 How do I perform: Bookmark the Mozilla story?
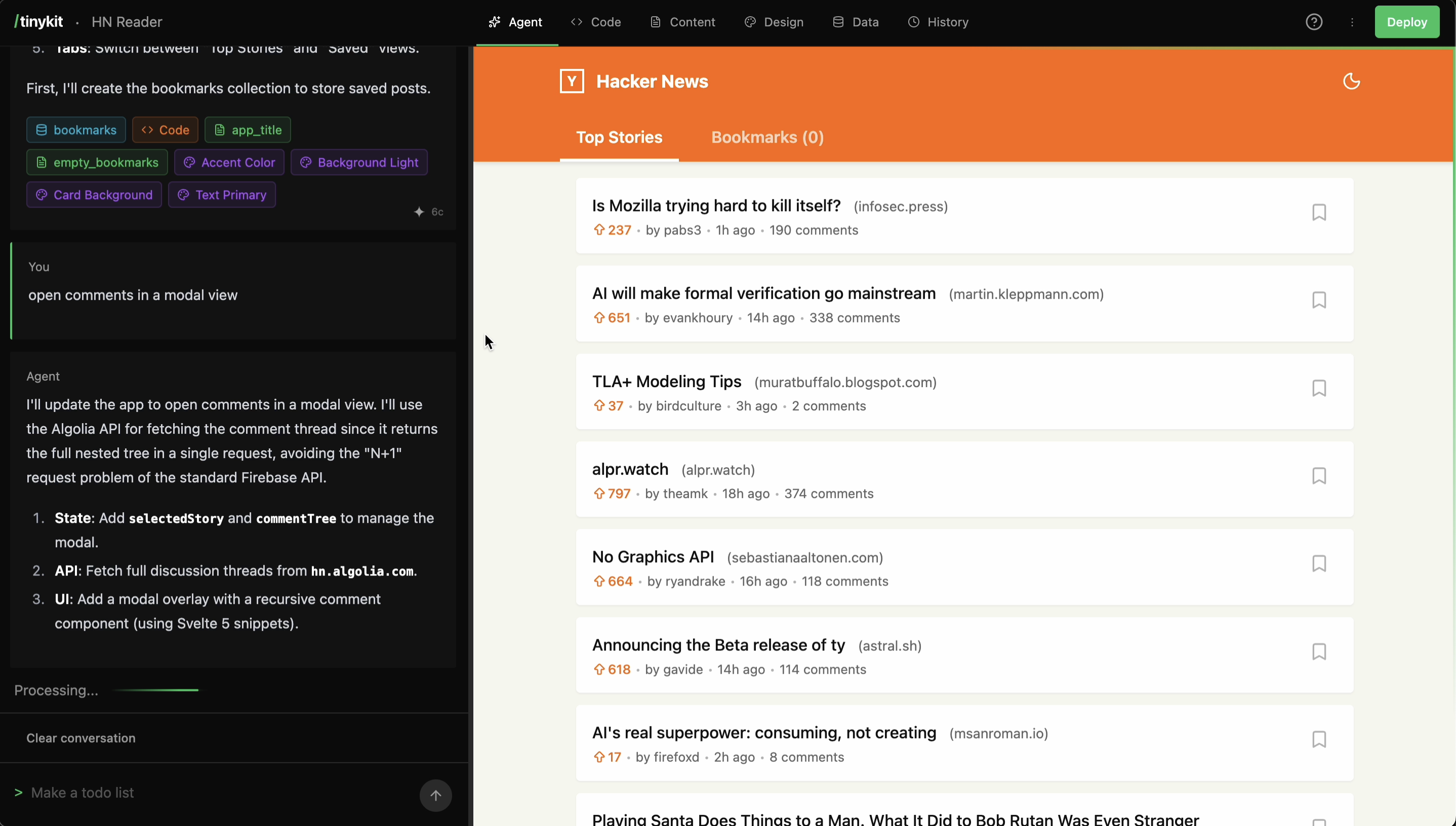[x=1319, y=212]
